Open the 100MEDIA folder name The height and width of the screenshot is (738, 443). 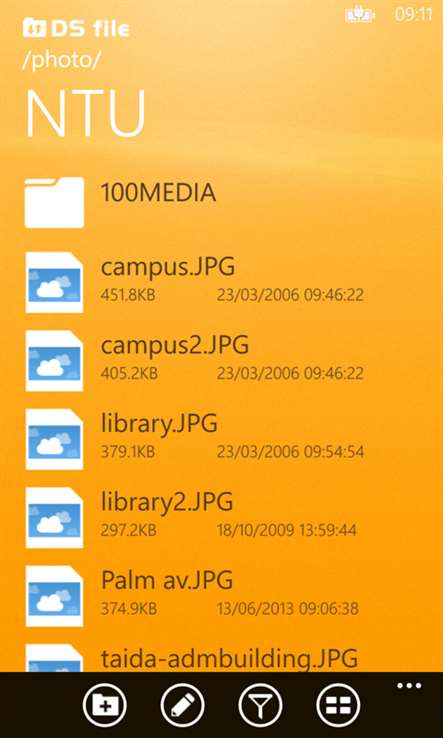(158, 193)
